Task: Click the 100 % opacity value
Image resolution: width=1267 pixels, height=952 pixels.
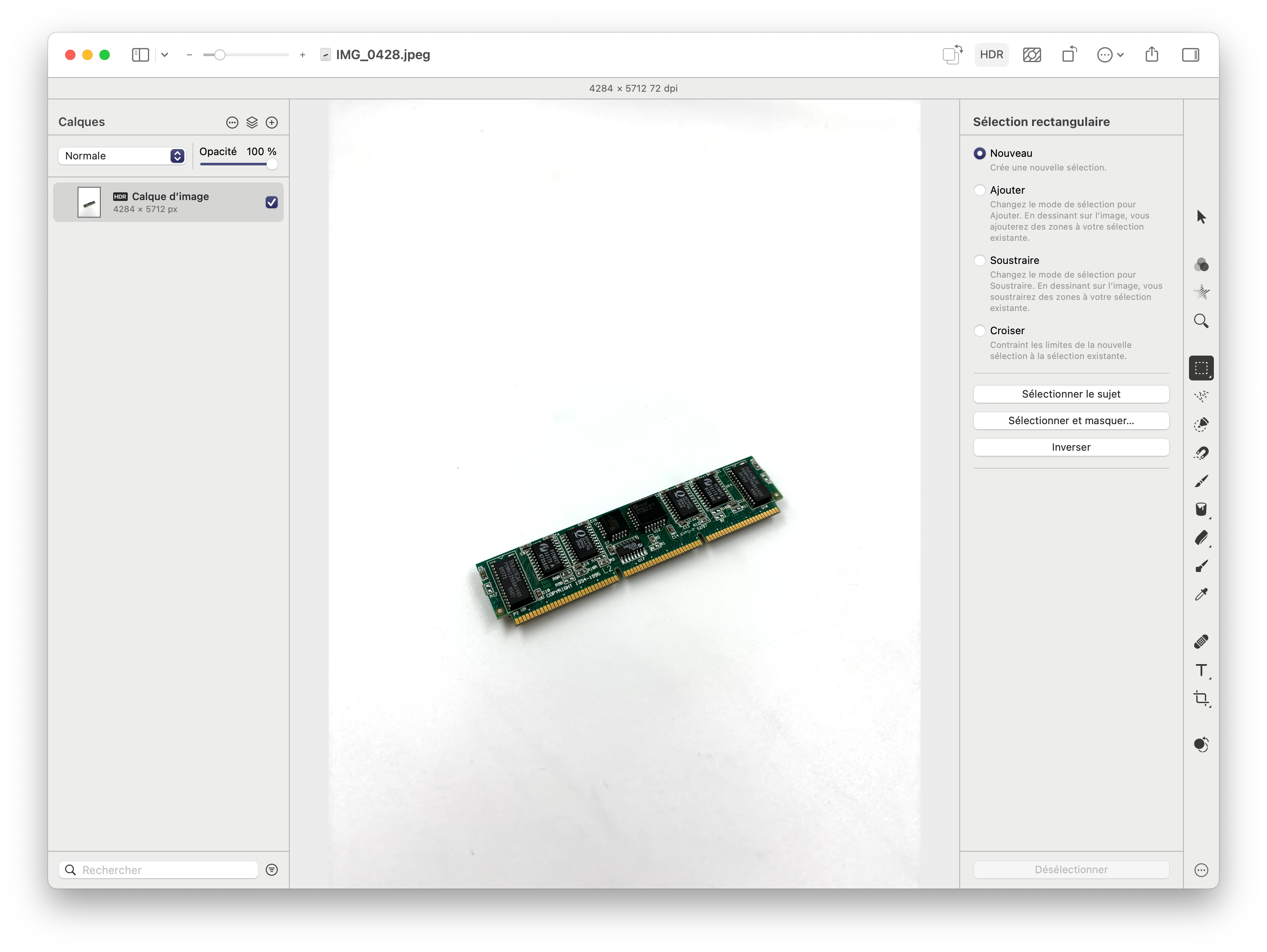Action: click(x=261, y=151)
